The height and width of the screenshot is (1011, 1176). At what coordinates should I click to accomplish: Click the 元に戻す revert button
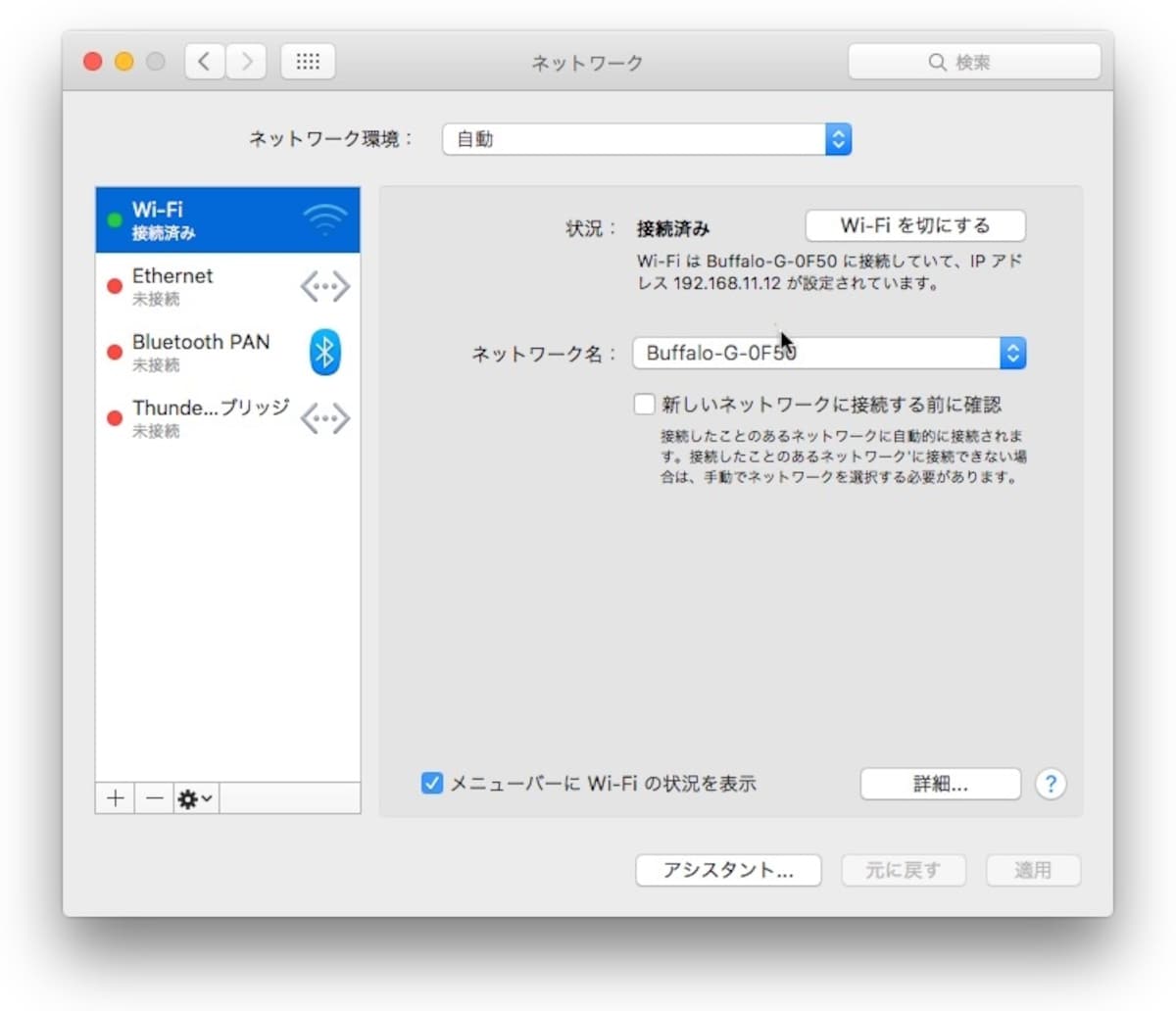[904, 870]
